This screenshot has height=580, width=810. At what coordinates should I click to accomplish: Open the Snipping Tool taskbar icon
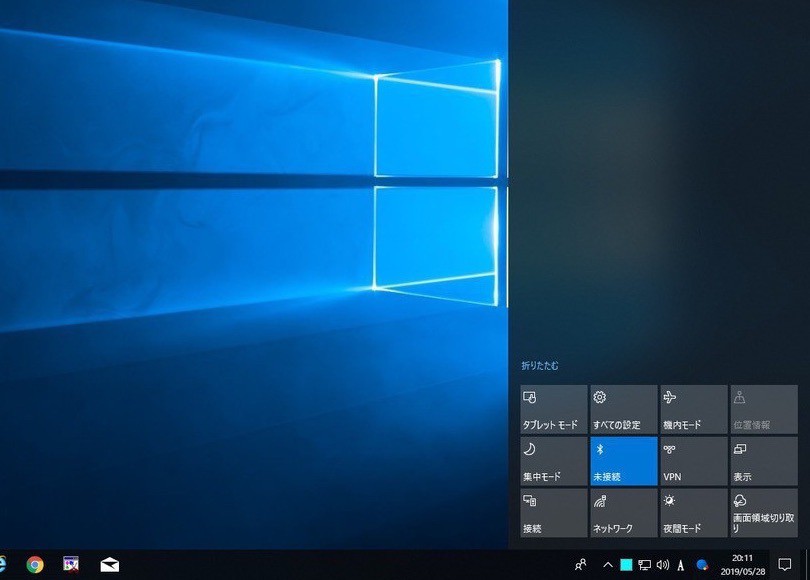coord(71,565)
